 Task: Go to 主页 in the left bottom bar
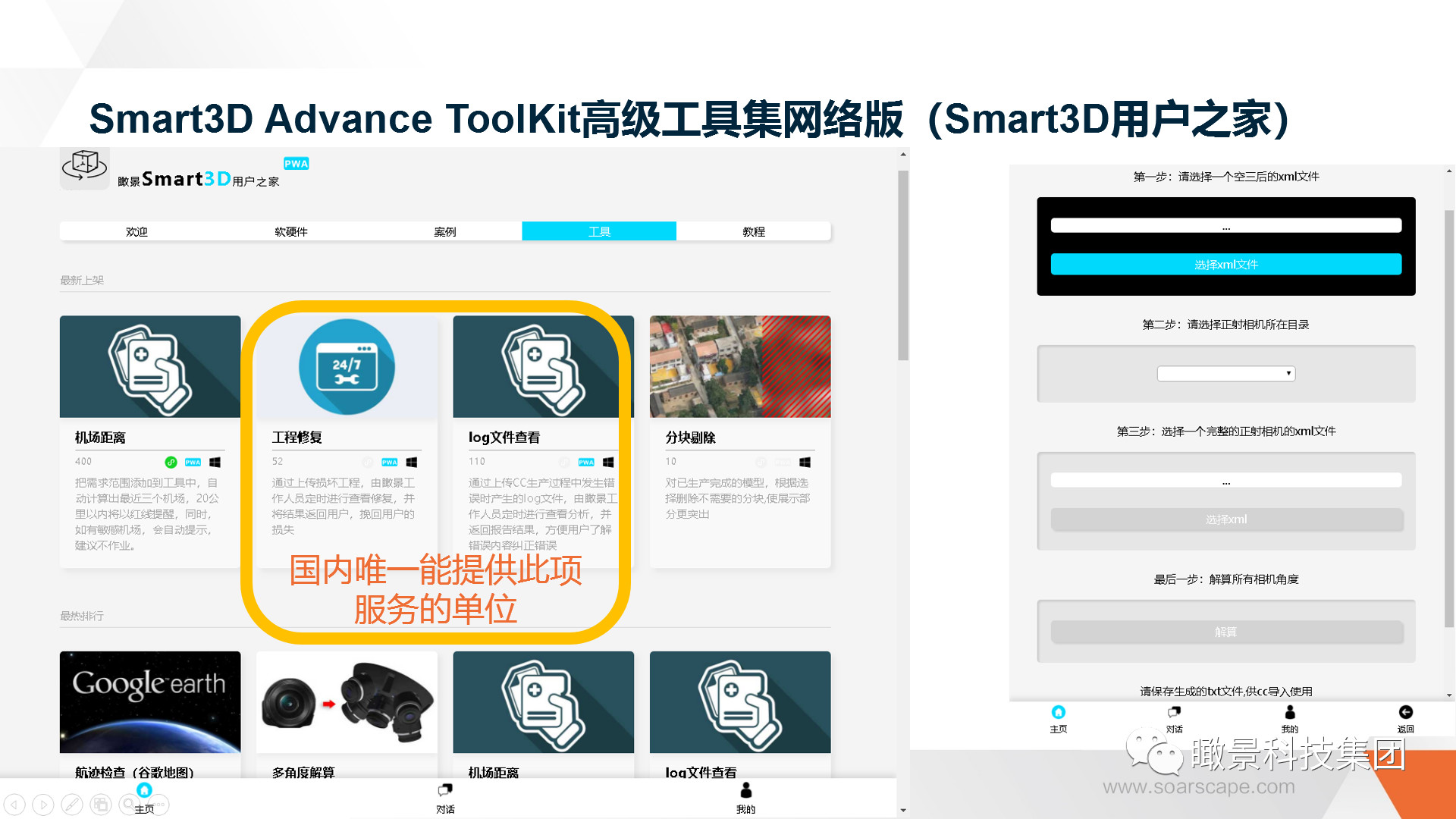144,799
